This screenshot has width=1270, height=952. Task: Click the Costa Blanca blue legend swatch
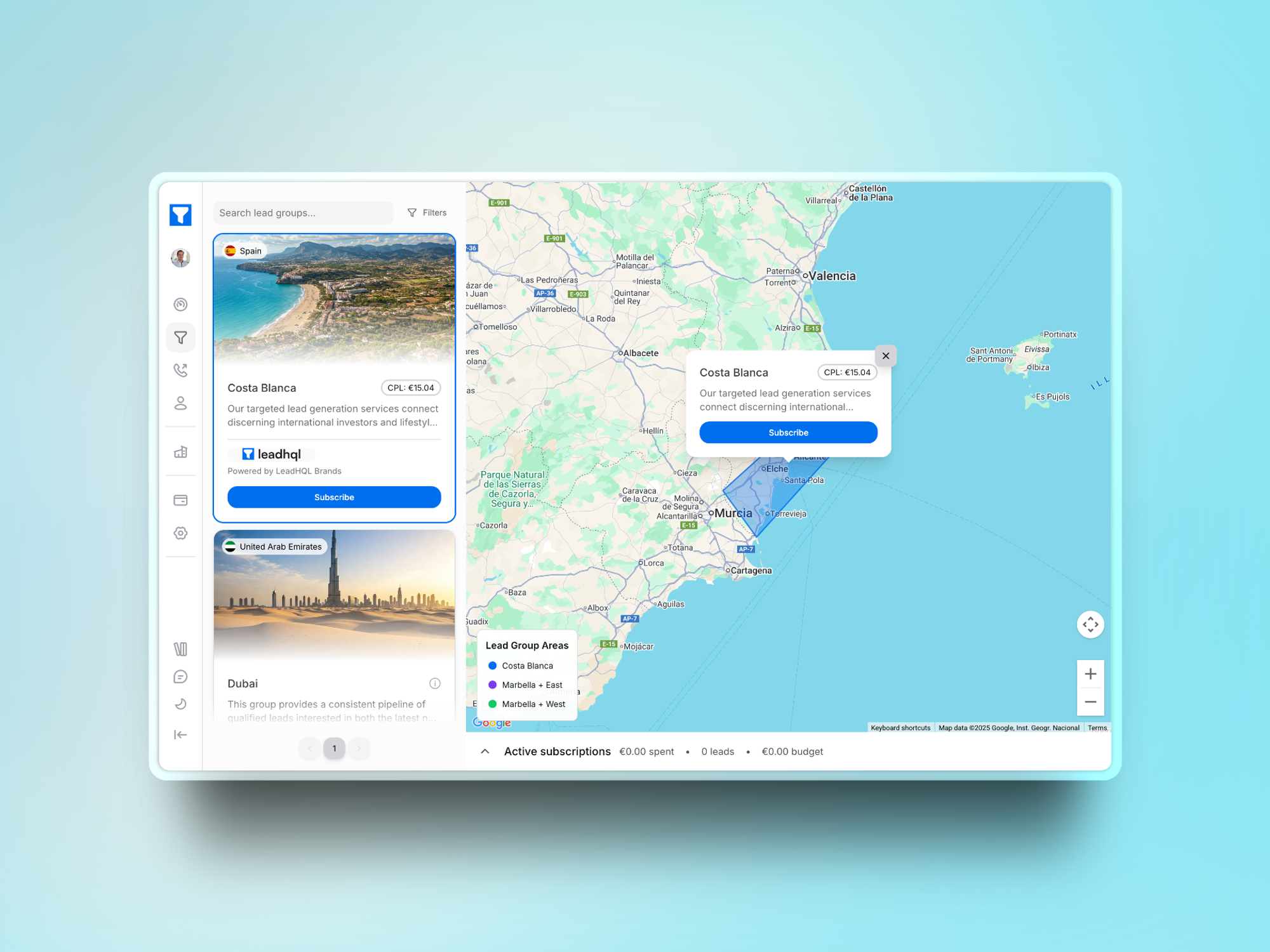pyautogui.click(x=492, y=666)
